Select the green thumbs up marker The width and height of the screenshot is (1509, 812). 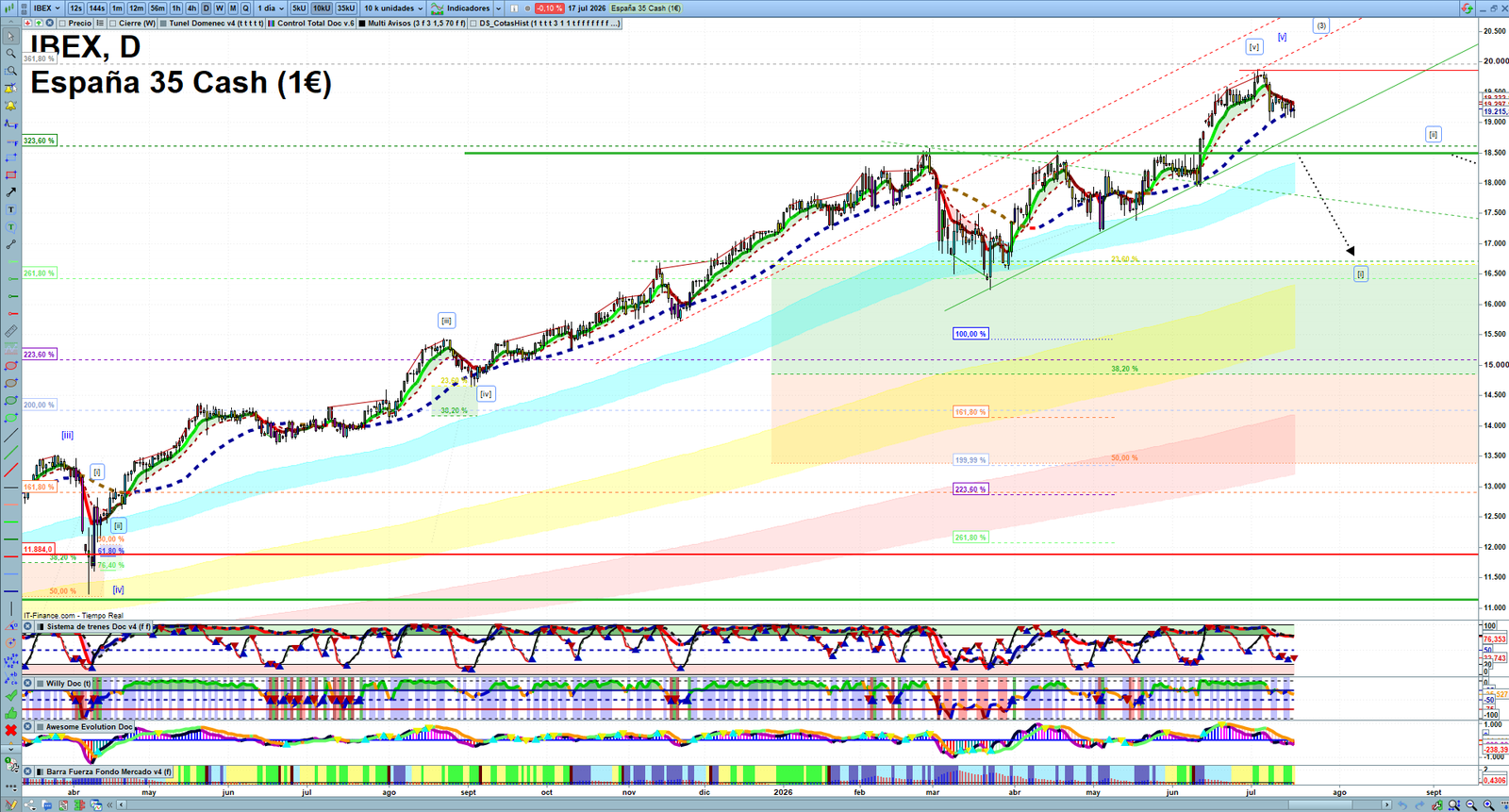pos(10,713)
